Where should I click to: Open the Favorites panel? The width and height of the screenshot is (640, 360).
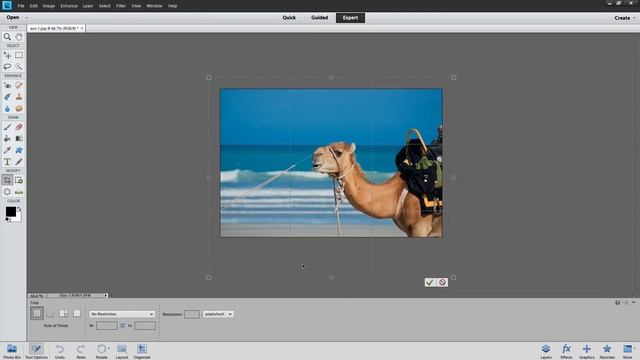point(607,351)
